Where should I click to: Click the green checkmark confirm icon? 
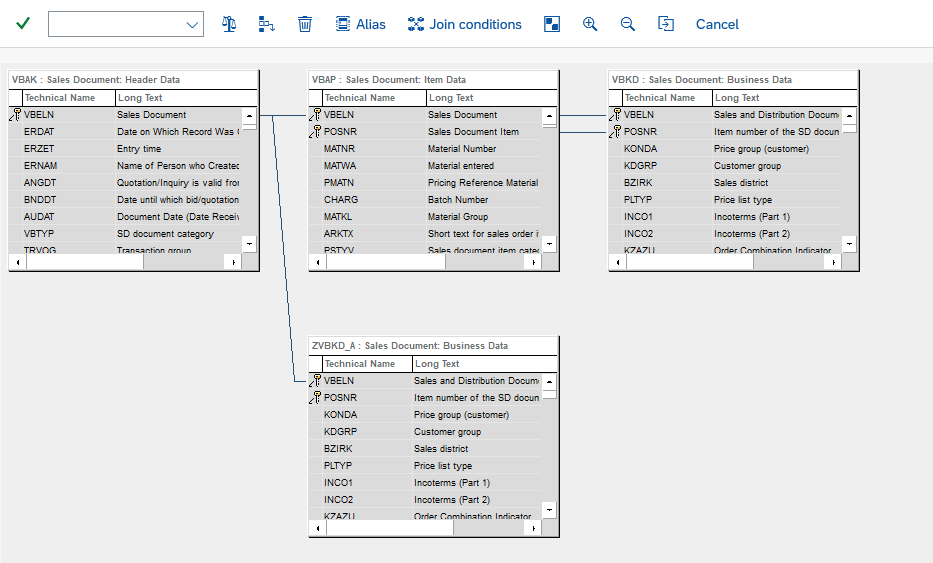[x=23, y=24]
